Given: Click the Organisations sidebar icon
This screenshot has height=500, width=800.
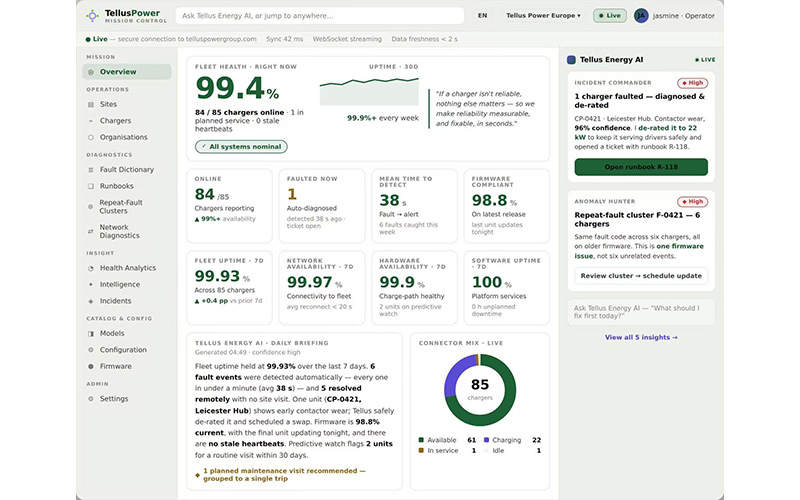Looking at the screenshot, I should click(91, 137).
